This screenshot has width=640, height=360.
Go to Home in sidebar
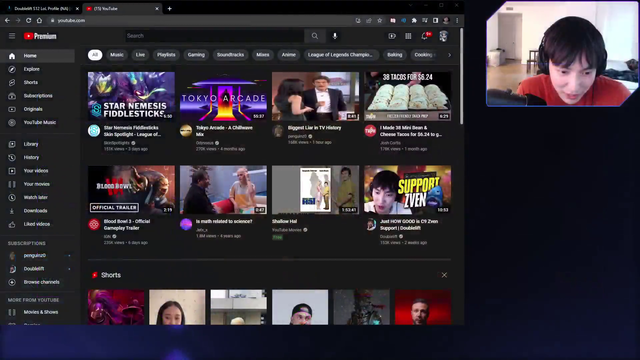(37, 56)
